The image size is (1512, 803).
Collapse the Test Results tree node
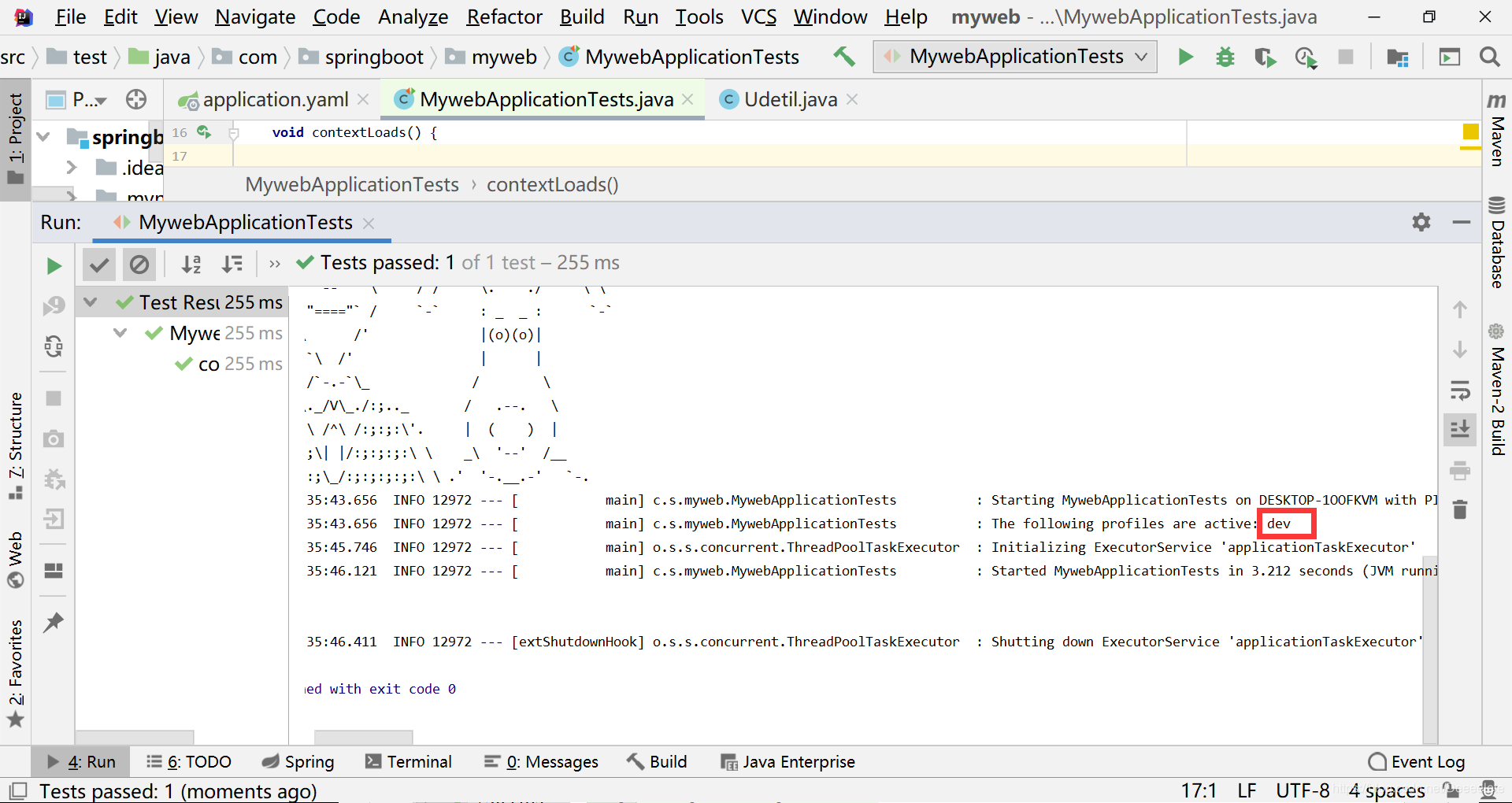click(91, 302)
